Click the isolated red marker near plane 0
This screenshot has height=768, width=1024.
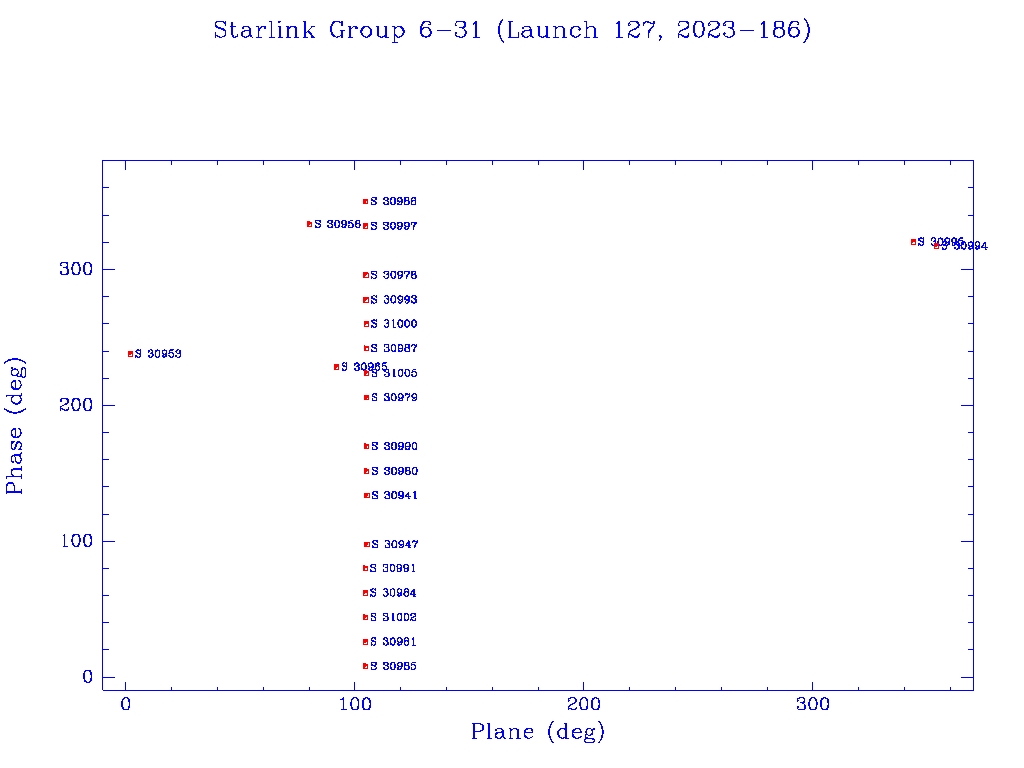pos(131,354)
